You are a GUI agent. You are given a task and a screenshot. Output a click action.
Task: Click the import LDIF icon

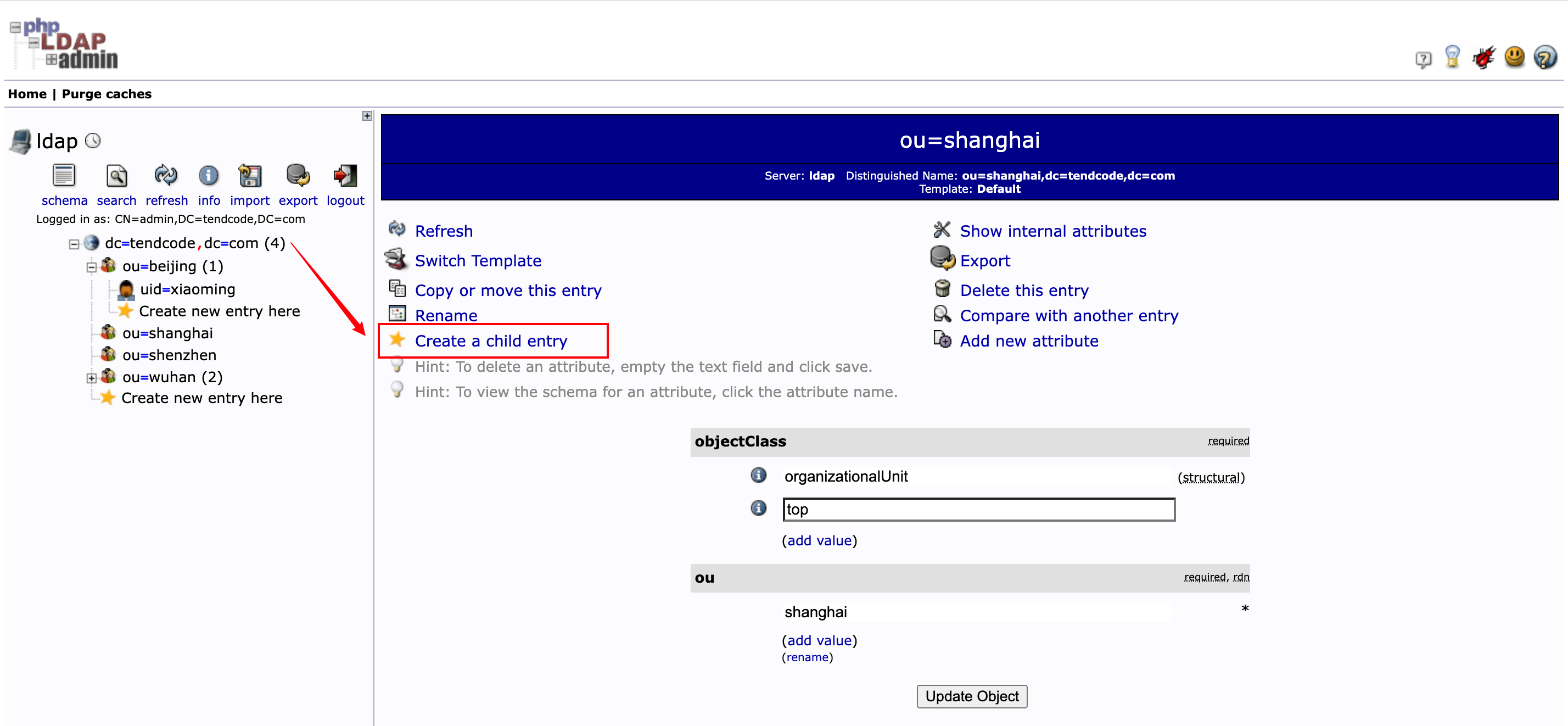click(250, 175)
